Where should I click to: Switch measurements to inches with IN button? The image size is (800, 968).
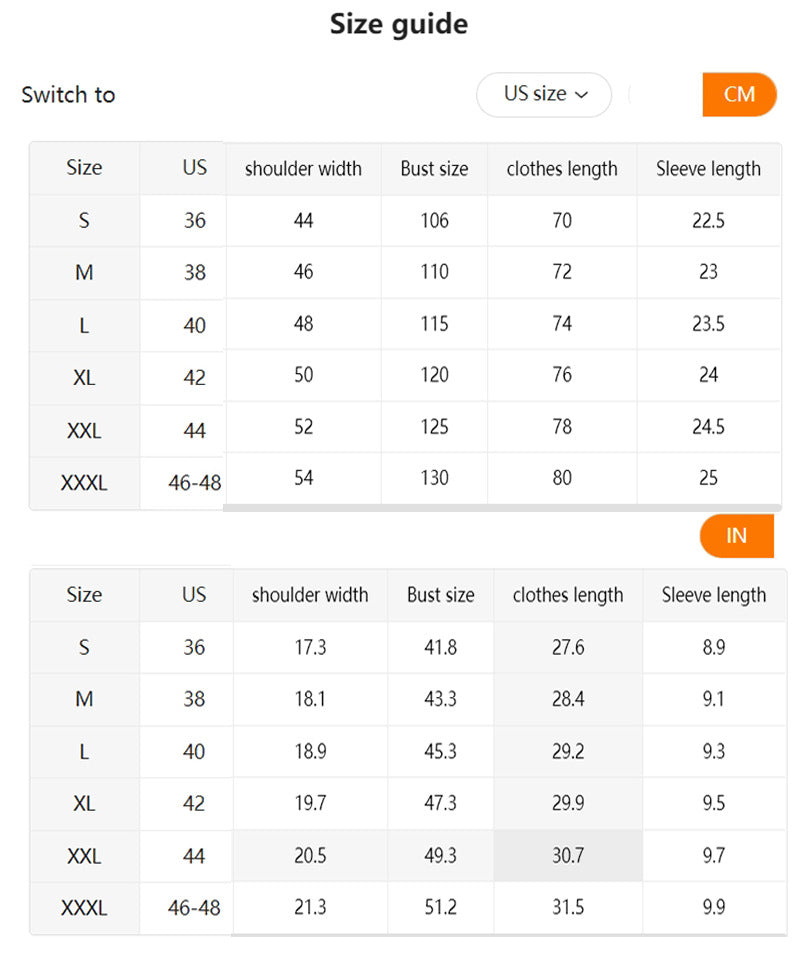point(737,536)
